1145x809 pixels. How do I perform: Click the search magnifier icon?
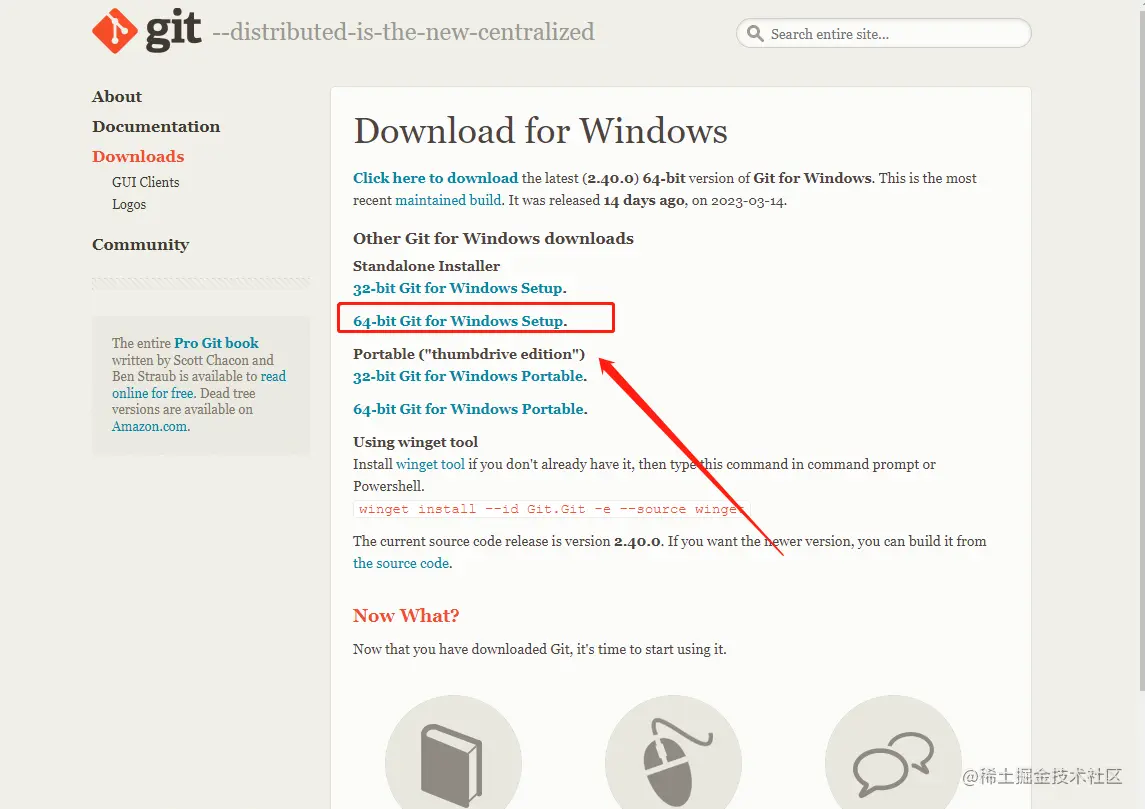click(755, 34)
